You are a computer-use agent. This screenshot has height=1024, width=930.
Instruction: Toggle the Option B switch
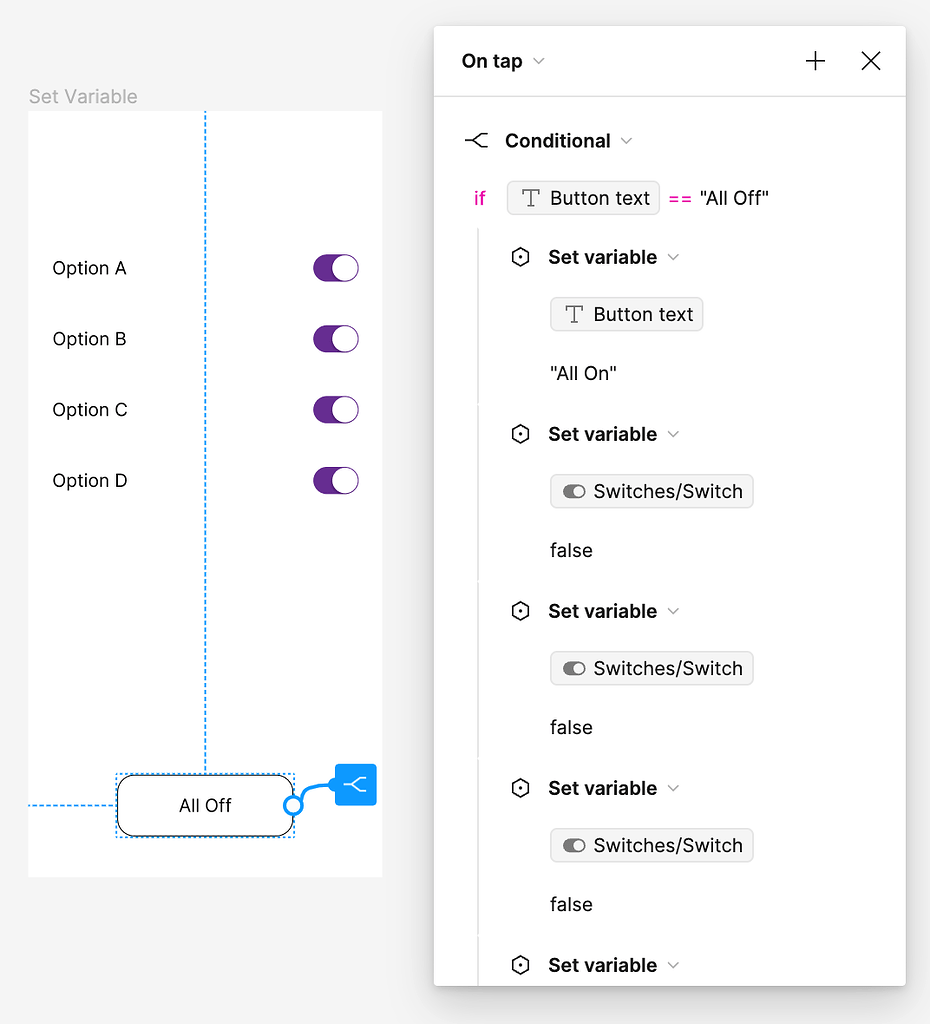(x=336, y=339)
